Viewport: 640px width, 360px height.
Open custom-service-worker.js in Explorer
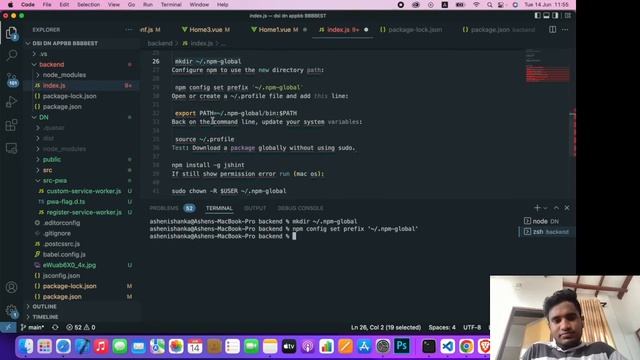click(84, 191)
